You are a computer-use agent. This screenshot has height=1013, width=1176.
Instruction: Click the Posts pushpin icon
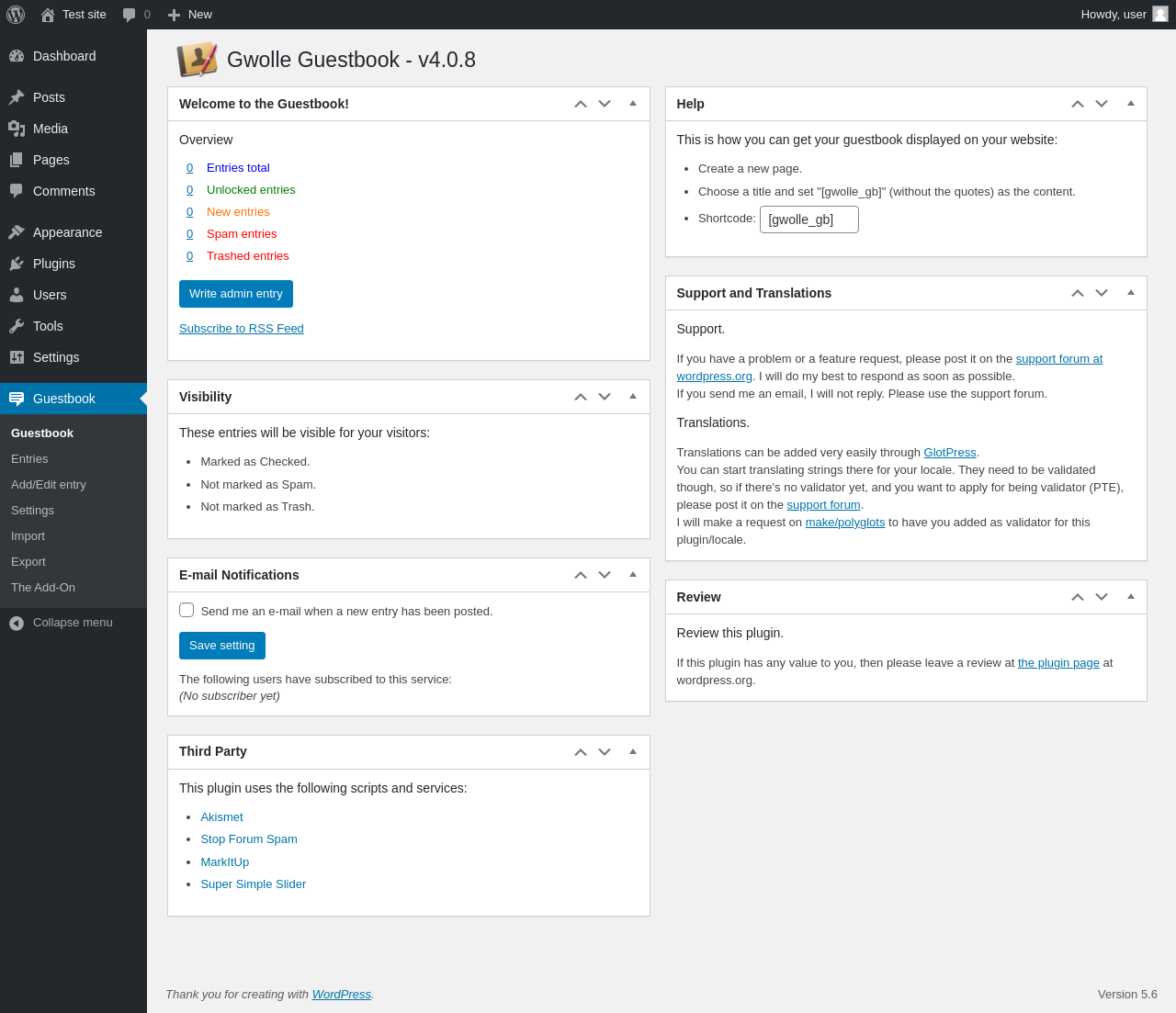click(17, 97)
